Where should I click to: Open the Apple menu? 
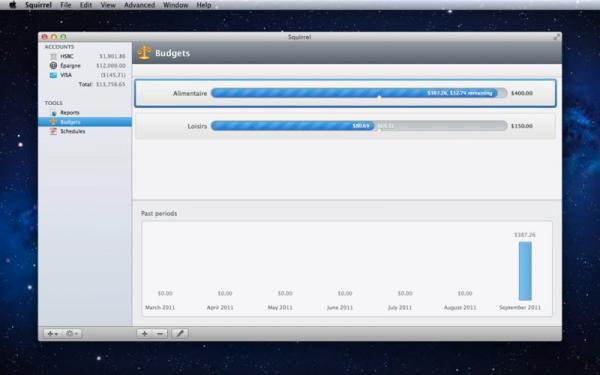click(x=13, y=5)
